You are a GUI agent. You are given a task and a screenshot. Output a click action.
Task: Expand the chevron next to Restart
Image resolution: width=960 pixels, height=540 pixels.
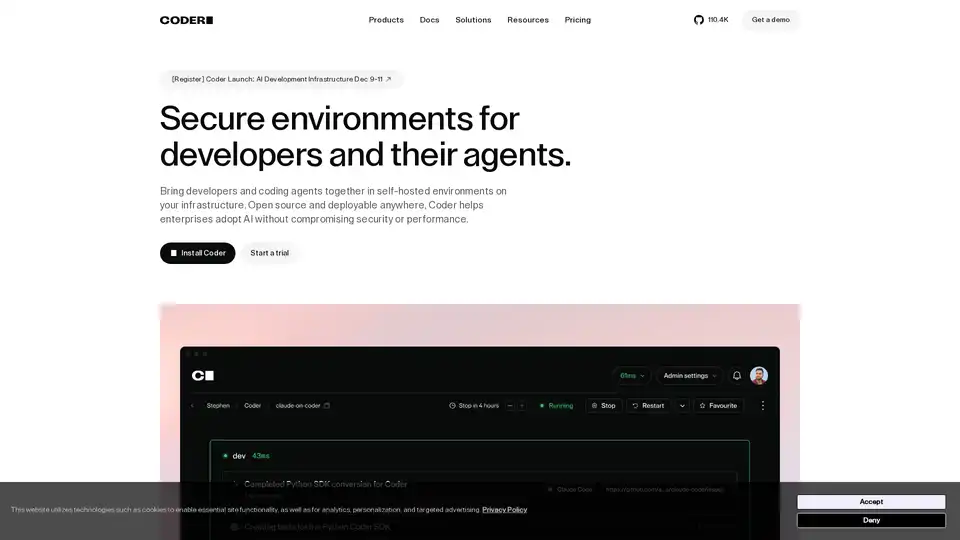click(683, 406)
